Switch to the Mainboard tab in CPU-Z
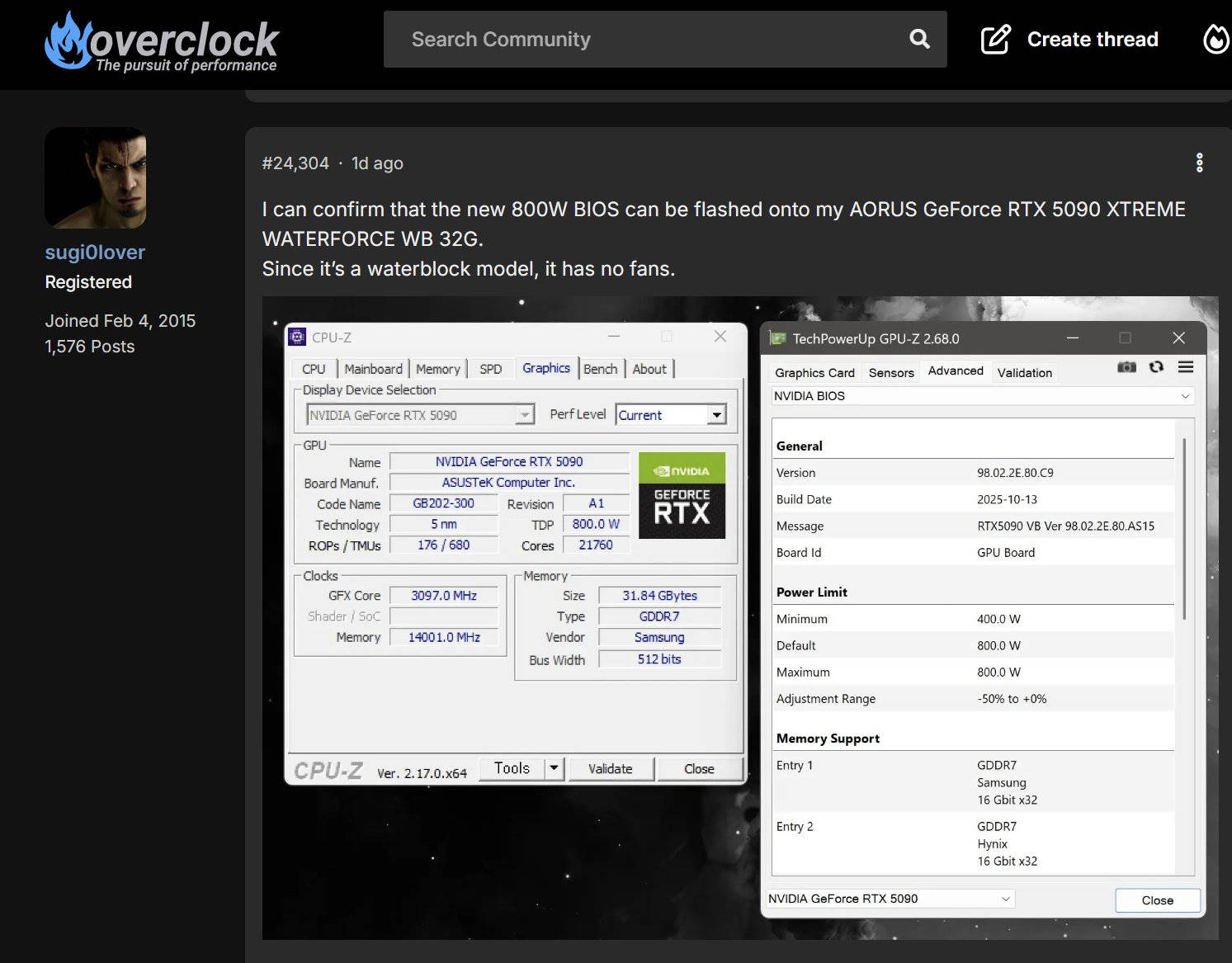 coord(373,369)
